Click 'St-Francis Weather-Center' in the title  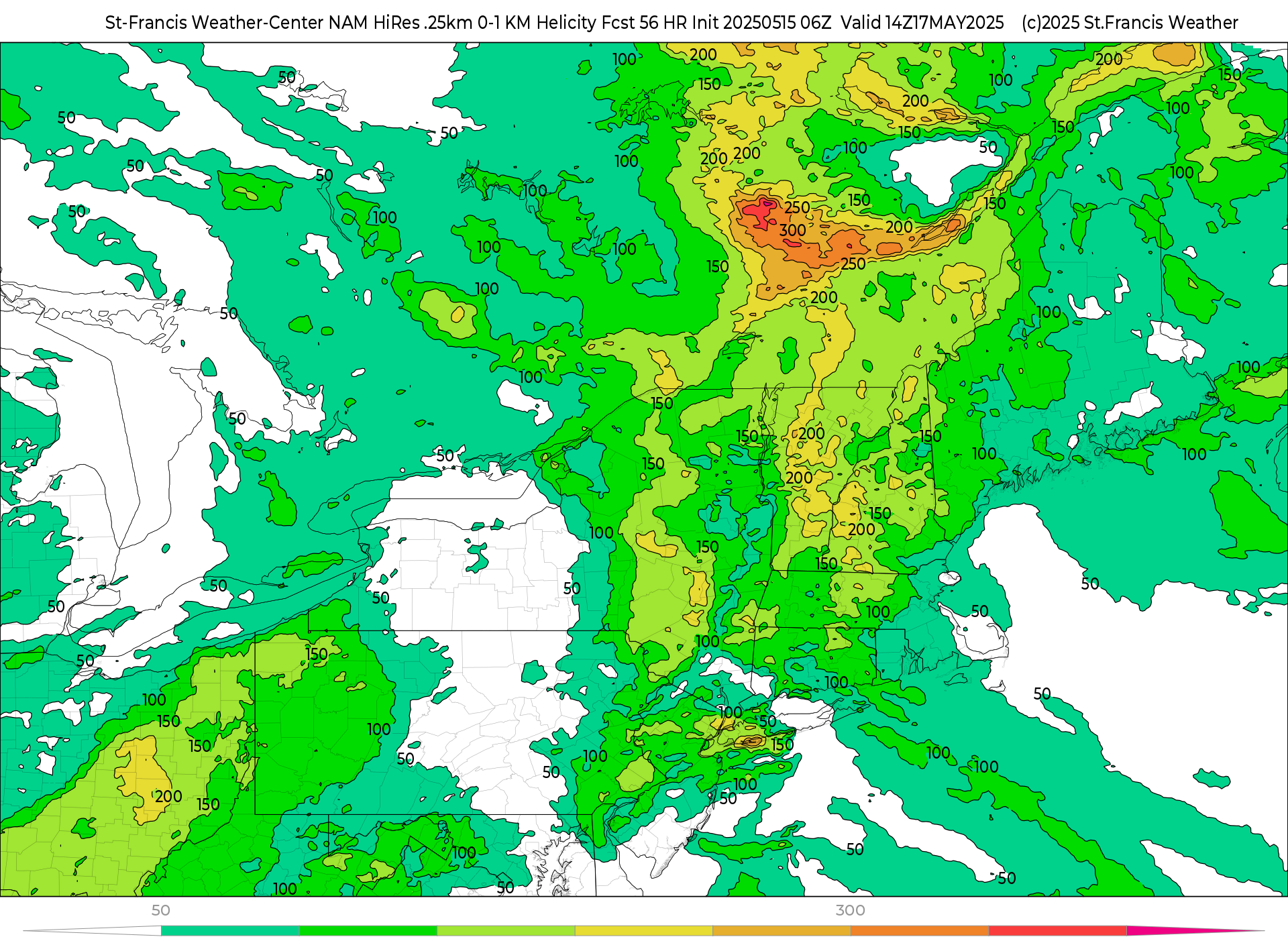pos(215,23)
